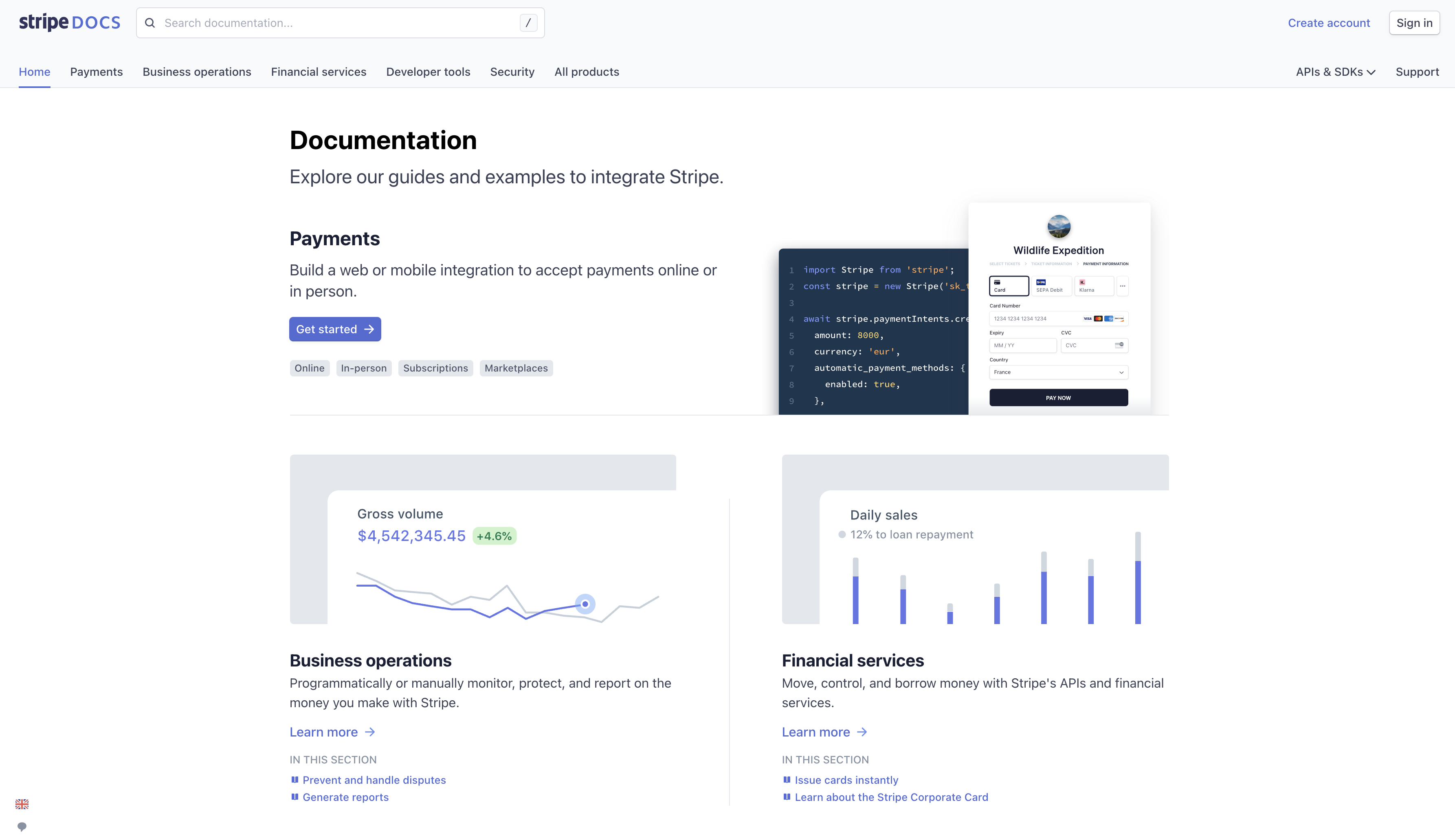The width and height of the screenshot is (1455, 840).
Task: Open the All products tab
Action: click(x=587, y=72)
